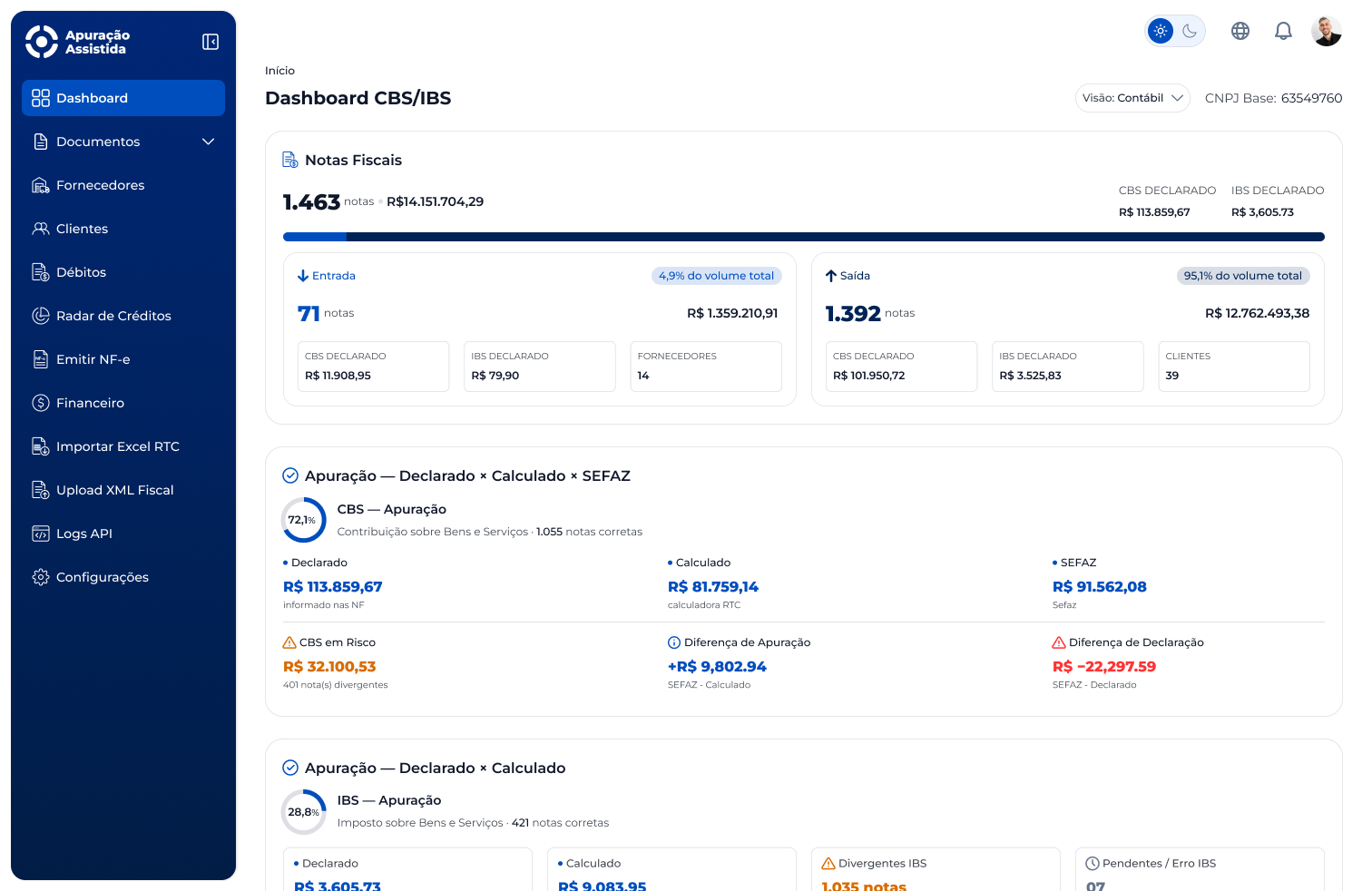Switch to dark mode moon toggle

1190,31
